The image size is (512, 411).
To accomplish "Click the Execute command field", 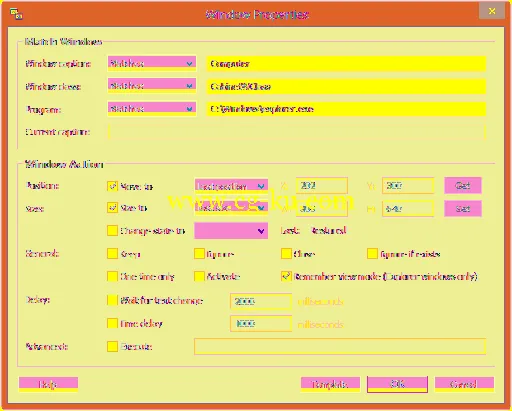I will [x=340, y=346].
